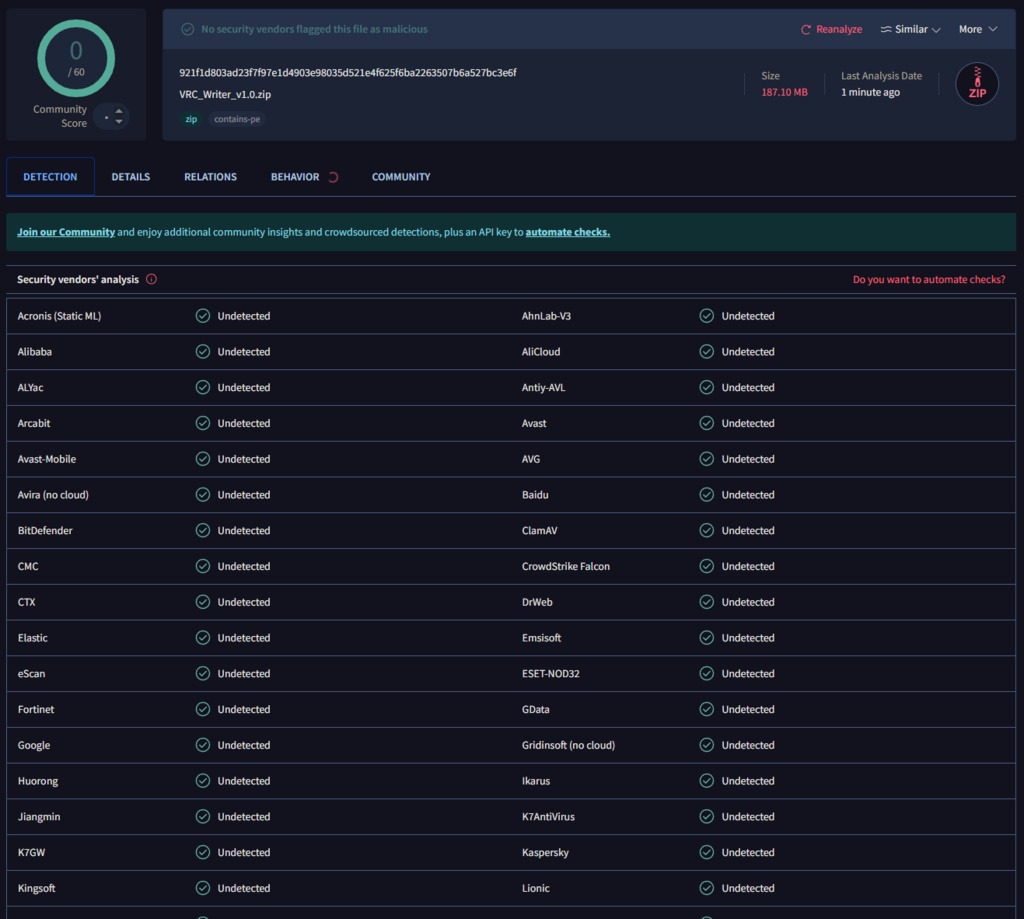Image resolution: width=1024 pixels, height=919 pixels.
Task: Click the VRC_Writer_v1.0.zip file name
Action: click(225, 94)
